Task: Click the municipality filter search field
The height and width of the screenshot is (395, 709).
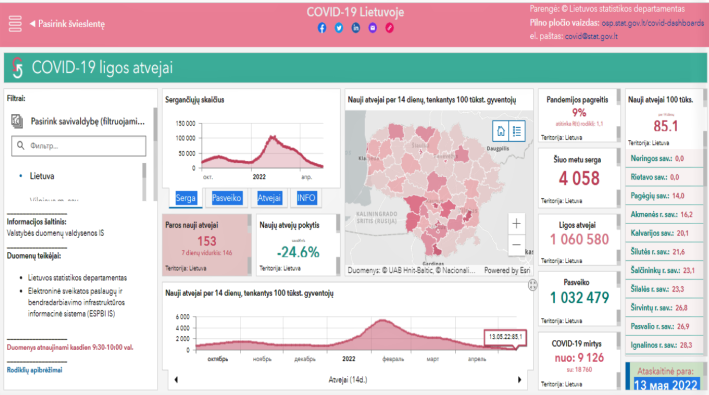Action: 79,146
